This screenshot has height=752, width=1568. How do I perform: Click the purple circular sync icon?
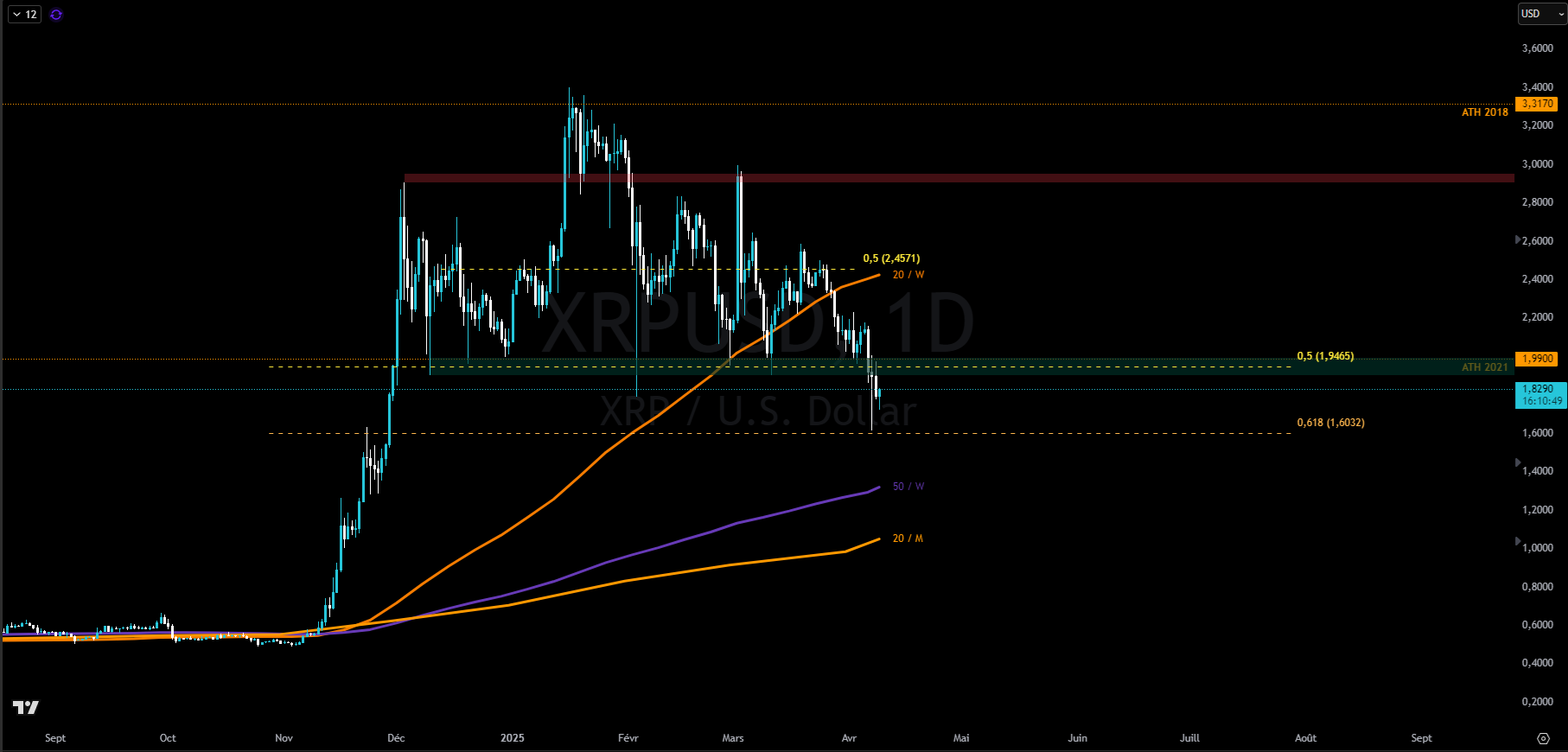coord(56,15)
